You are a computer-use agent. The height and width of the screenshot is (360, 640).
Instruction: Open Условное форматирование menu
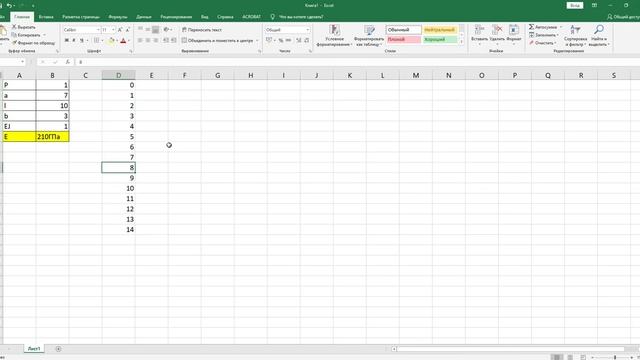335,35
